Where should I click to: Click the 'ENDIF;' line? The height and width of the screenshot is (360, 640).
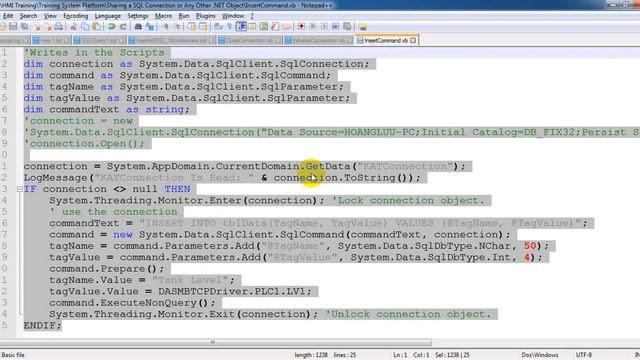(42, 326)
